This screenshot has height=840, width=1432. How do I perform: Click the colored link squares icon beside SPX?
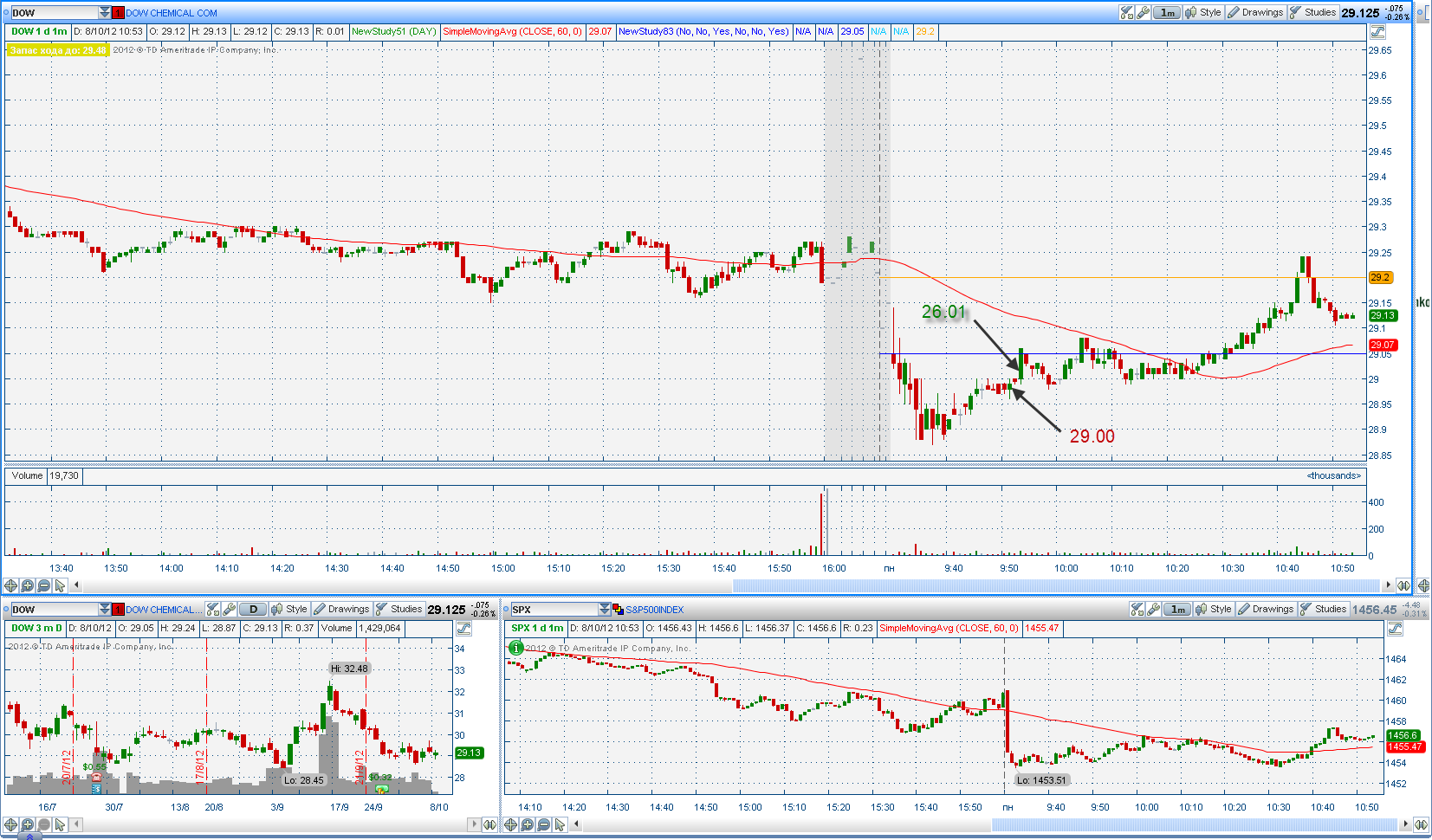618,610
